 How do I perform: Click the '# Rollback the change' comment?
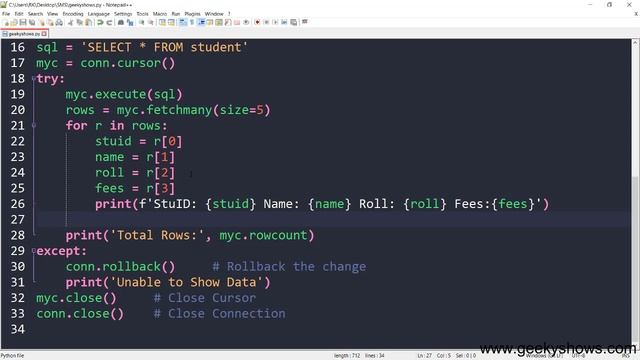coord(289,267)
